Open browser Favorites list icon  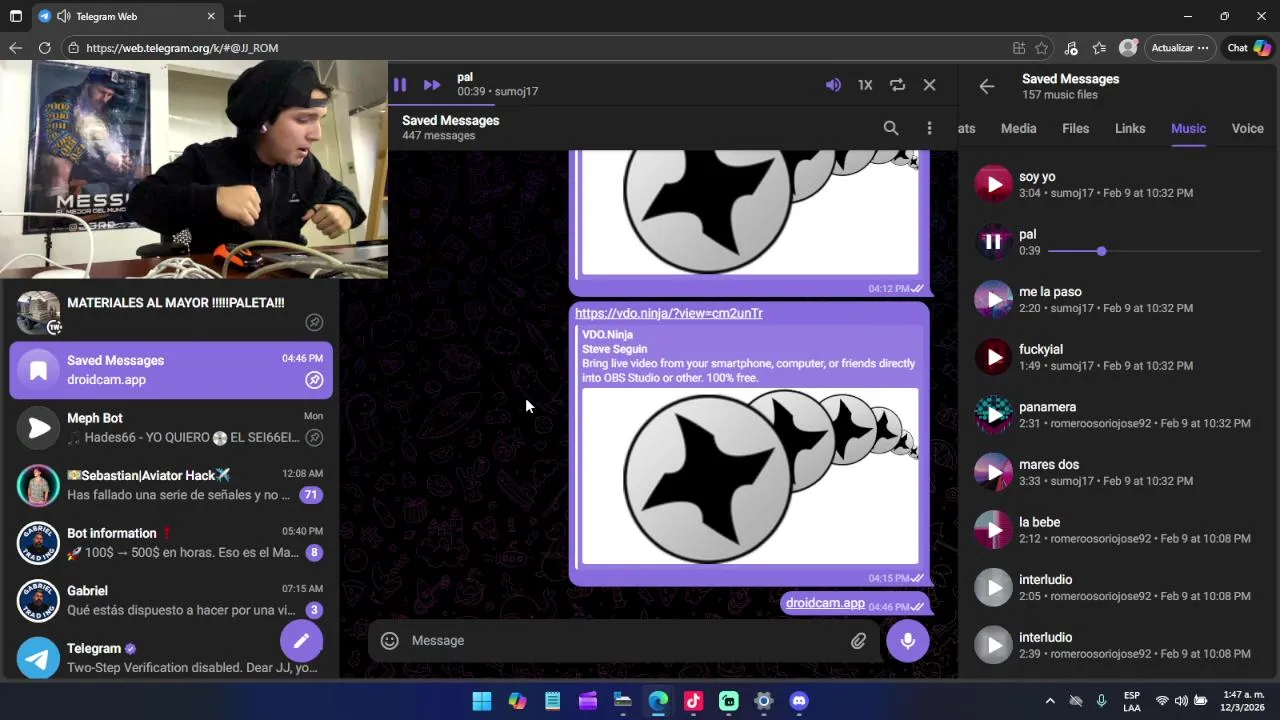(1099, 47)
